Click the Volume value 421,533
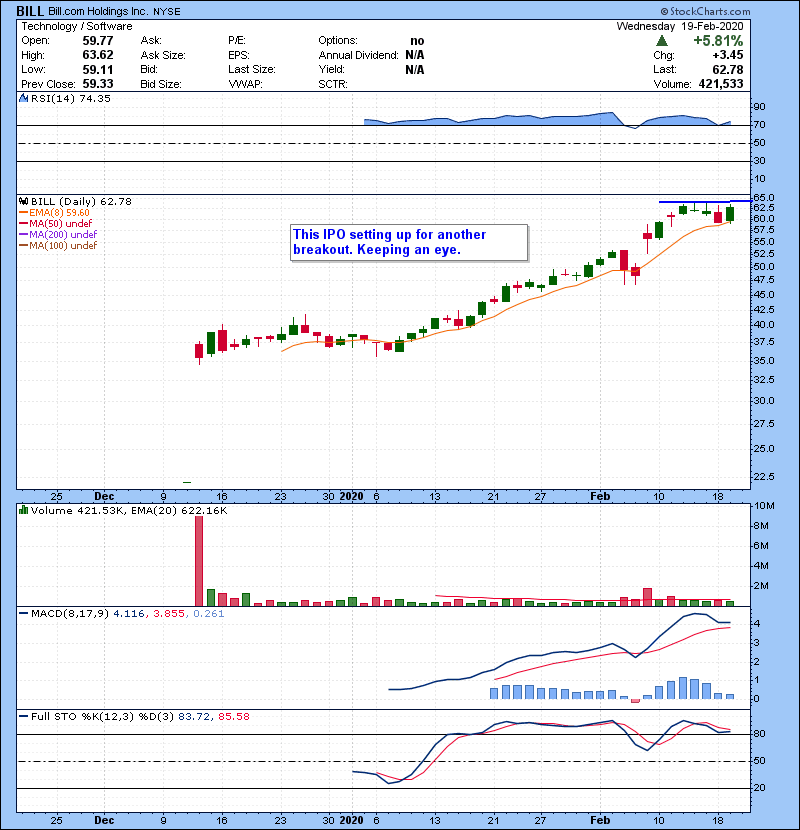The image size is (800, 830). (x=721, y=84)
